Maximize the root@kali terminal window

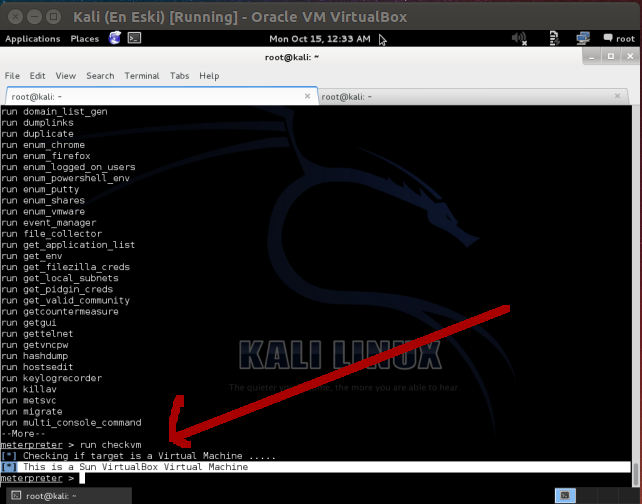610,57
